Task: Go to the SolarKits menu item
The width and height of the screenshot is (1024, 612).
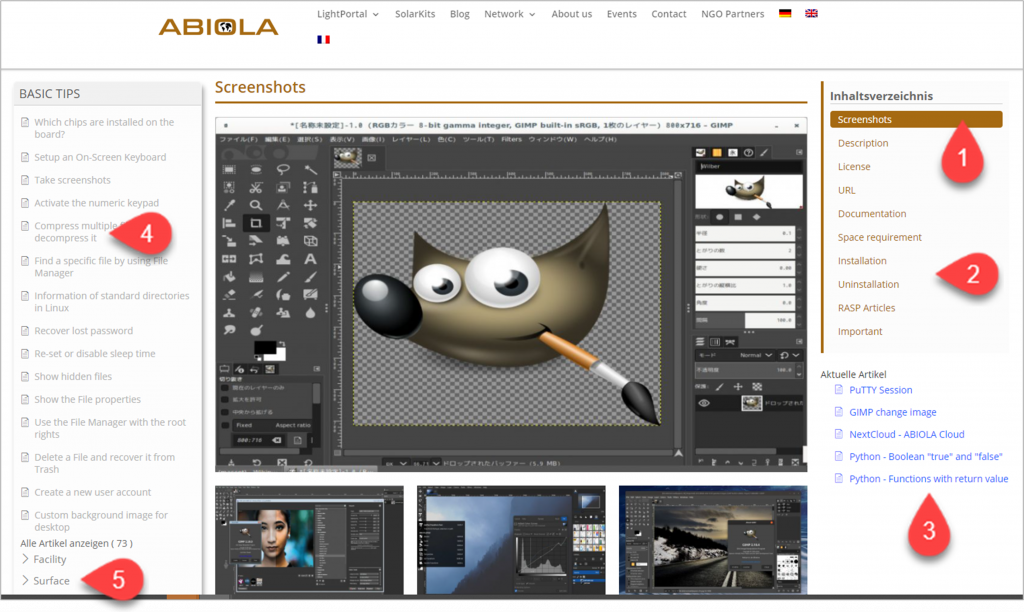Action: 414,14
